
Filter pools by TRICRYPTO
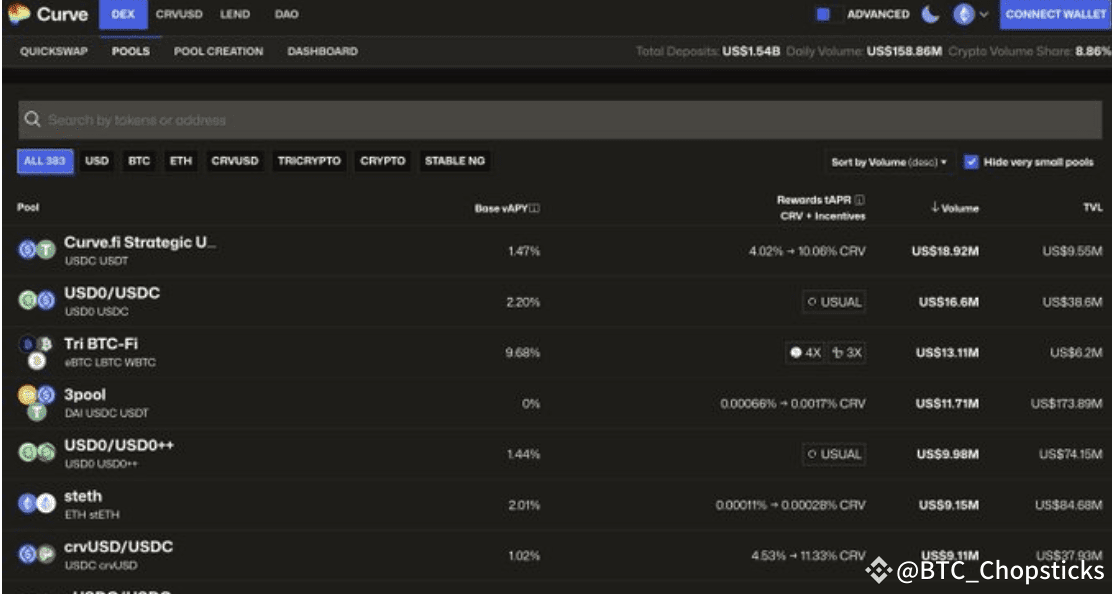click(x=309, y=161)
